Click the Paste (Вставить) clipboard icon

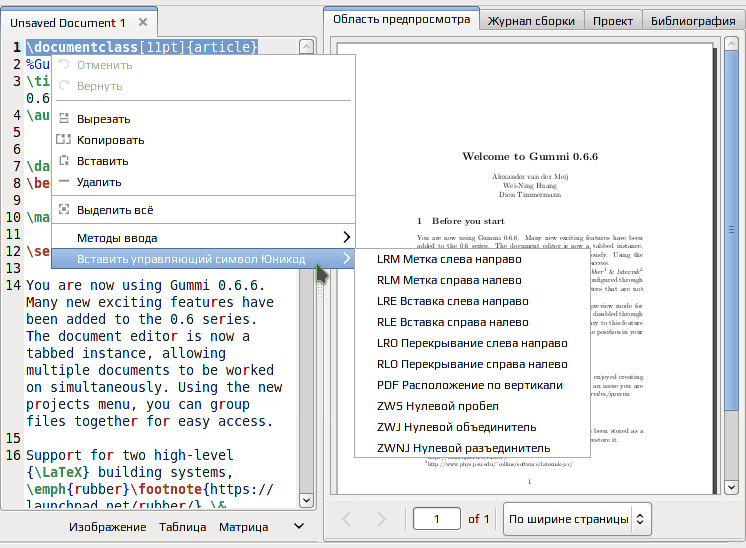64,160
